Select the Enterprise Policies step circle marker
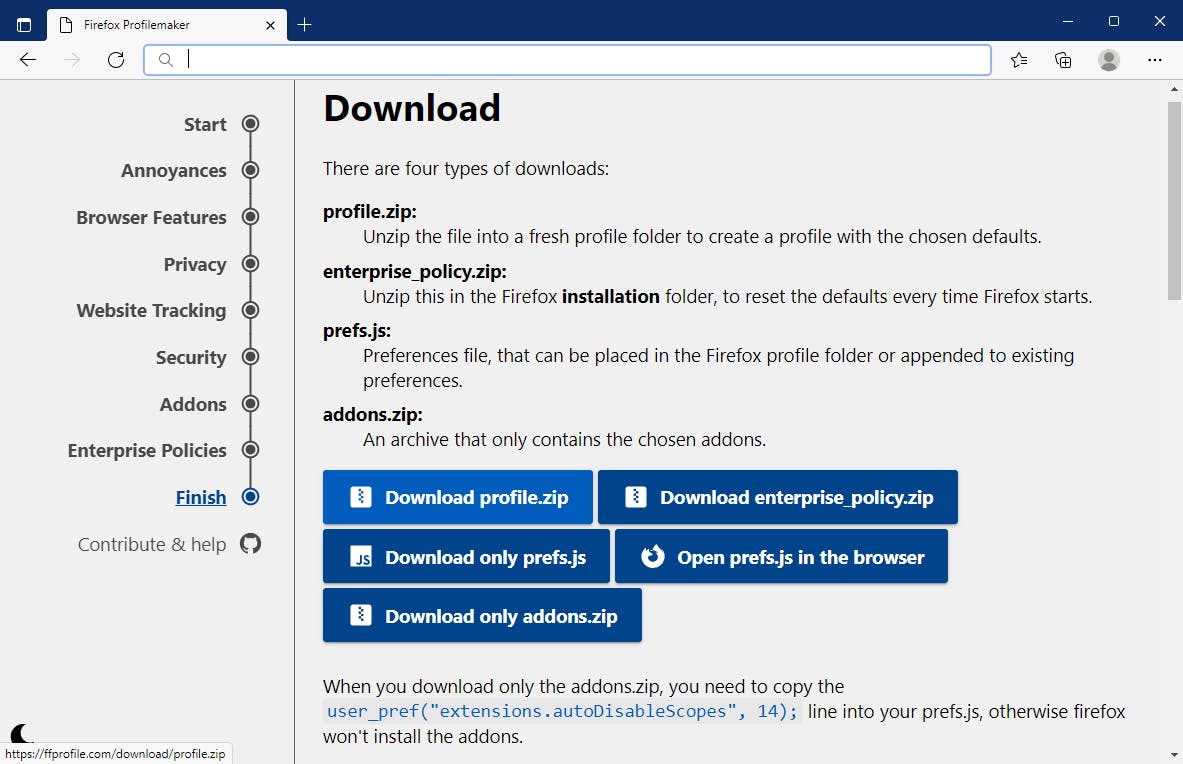The image size is (1183, 764). pos(250,450)
